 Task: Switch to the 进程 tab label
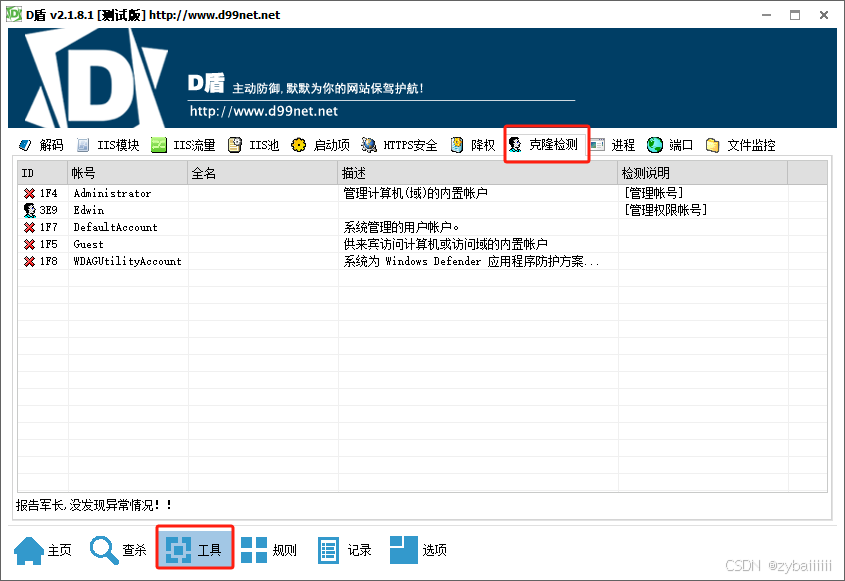[x=623, y=145]
